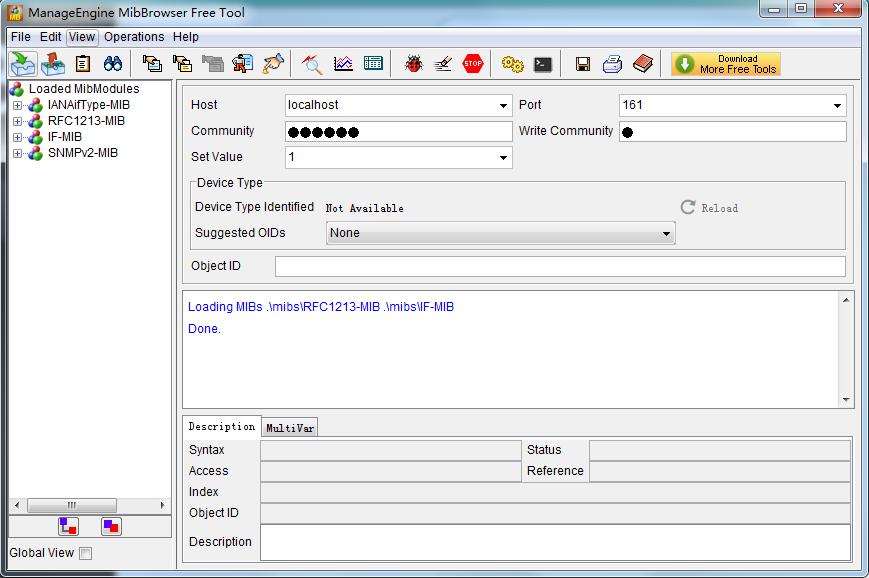Screen dimensions: 869x578
Task: Click the MIB tree scroll right arrow
Action: point(162,505)
